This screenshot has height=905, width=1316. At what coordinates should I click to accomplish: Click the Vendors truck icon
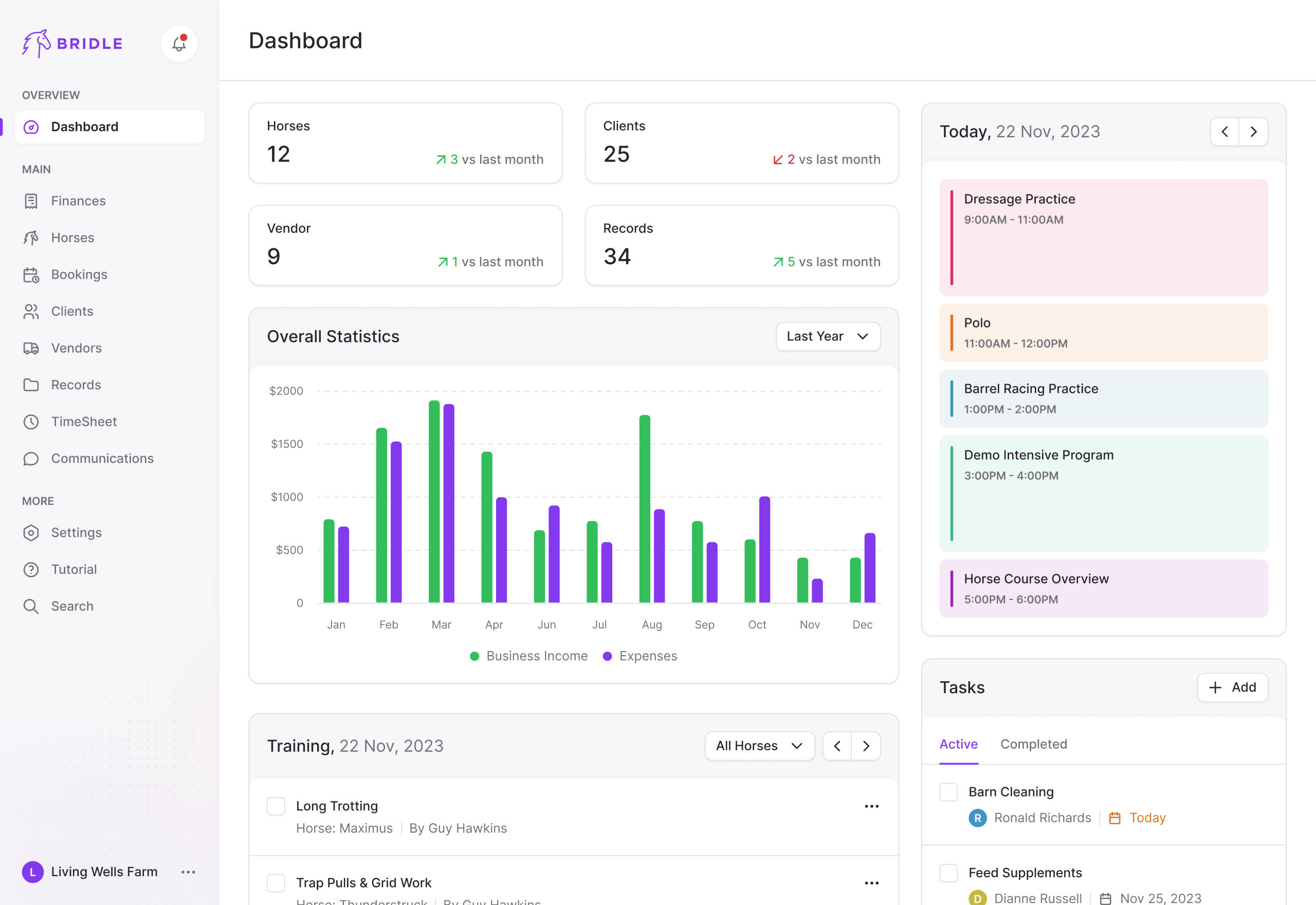click(x=31, y=348)
